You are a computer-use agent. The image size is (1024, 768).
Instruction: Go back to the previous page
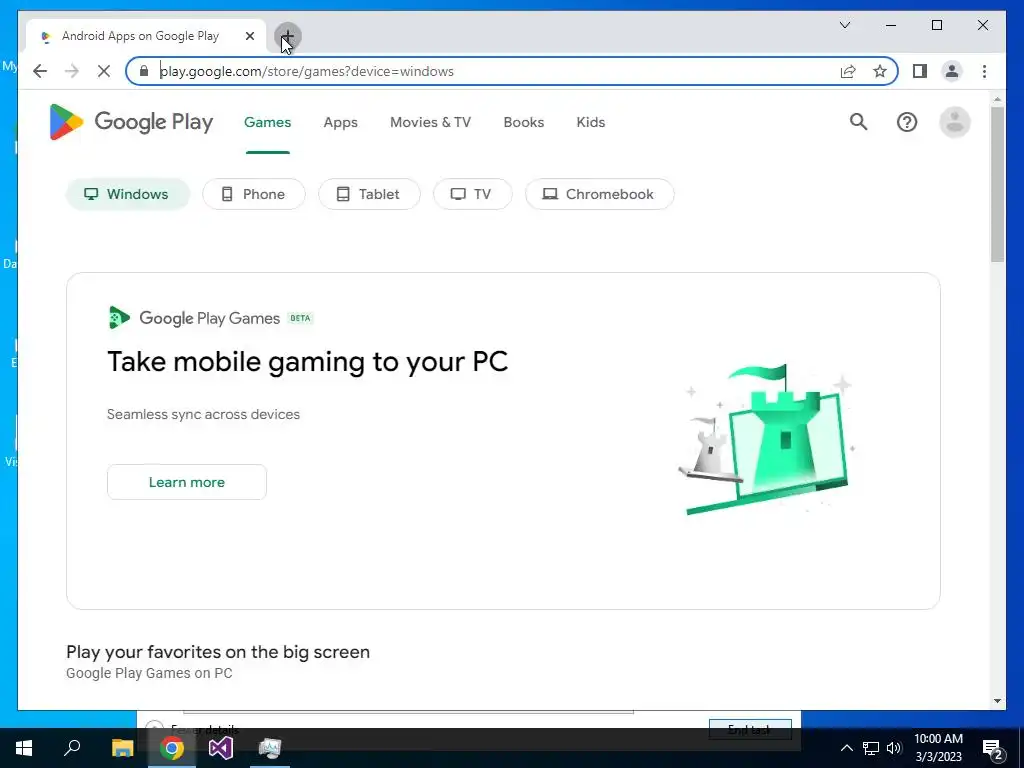[x=40, y=71]
